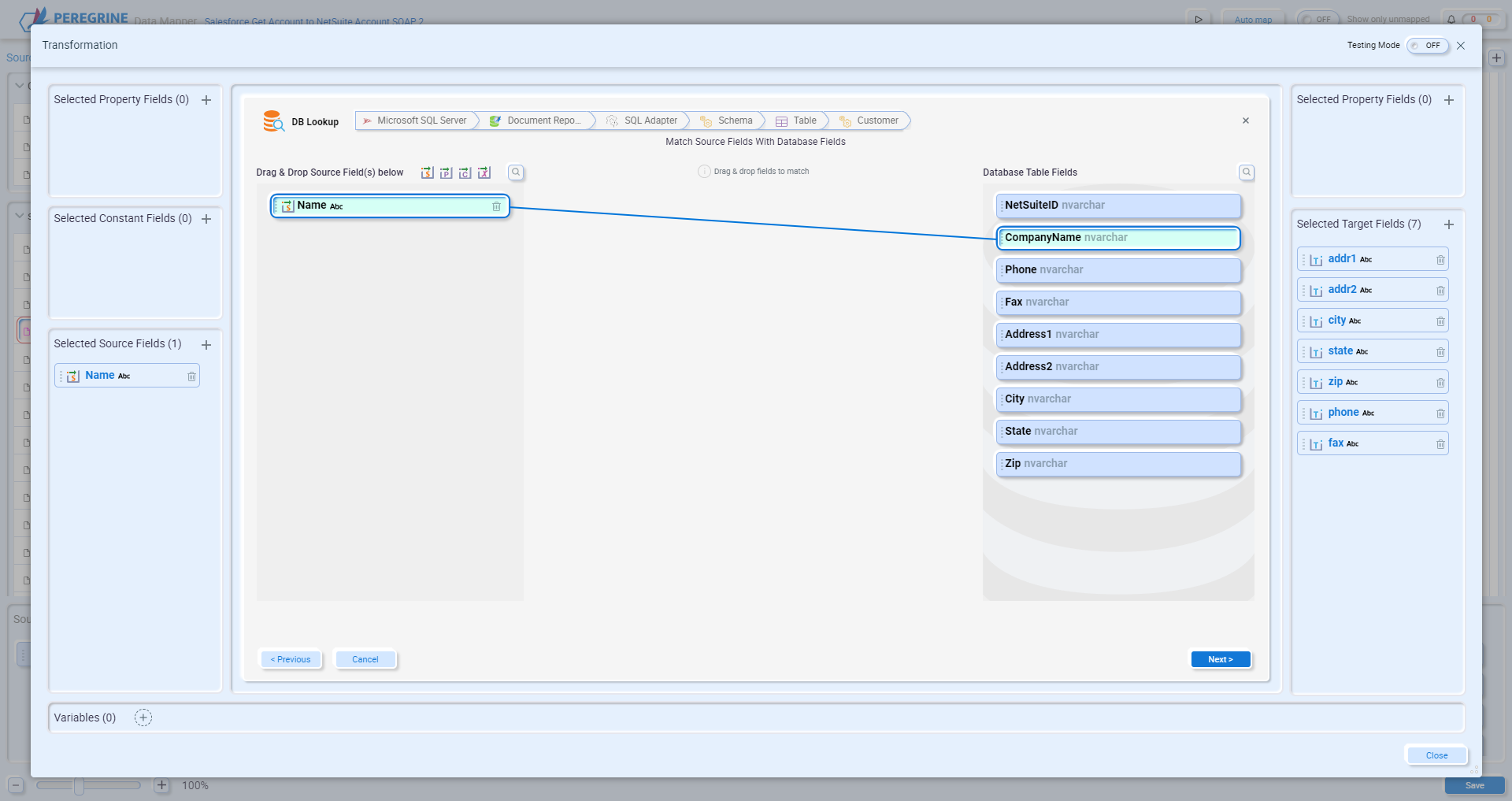Add variable-field type icon above drop area

(x=484, y=172)
